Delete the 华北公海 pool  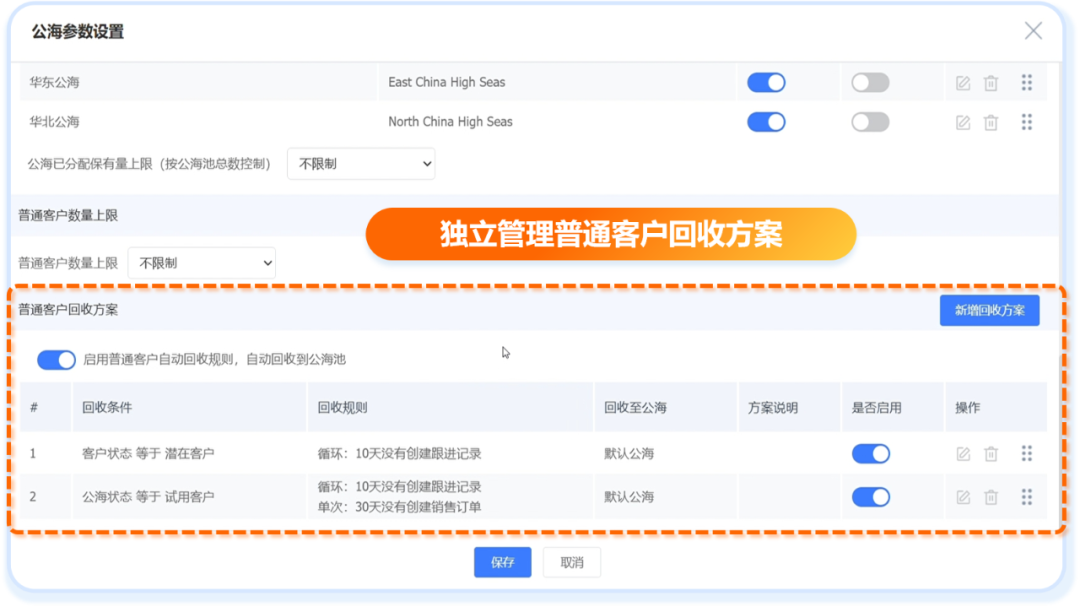click(991, 122)
